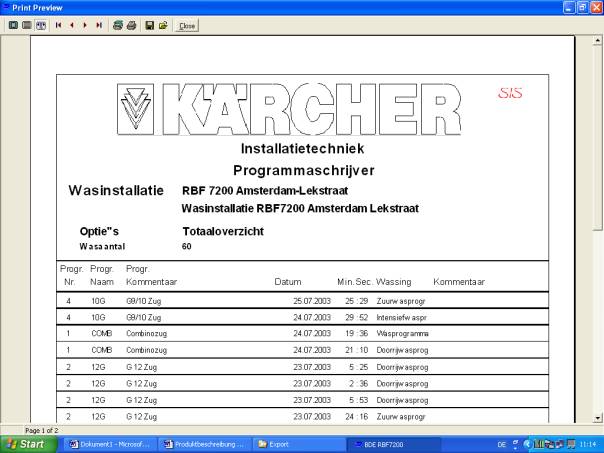Click the Wasaantal value 60
Image resolution: width=604 pixels, height=453 pixels.
pyautogui.click(x=186, y=247)
